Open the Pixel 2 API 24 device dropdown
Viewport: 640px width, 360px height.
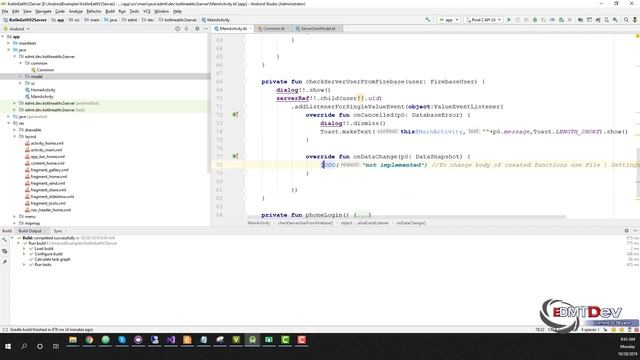pyautogui.click(x=483, y=20)
